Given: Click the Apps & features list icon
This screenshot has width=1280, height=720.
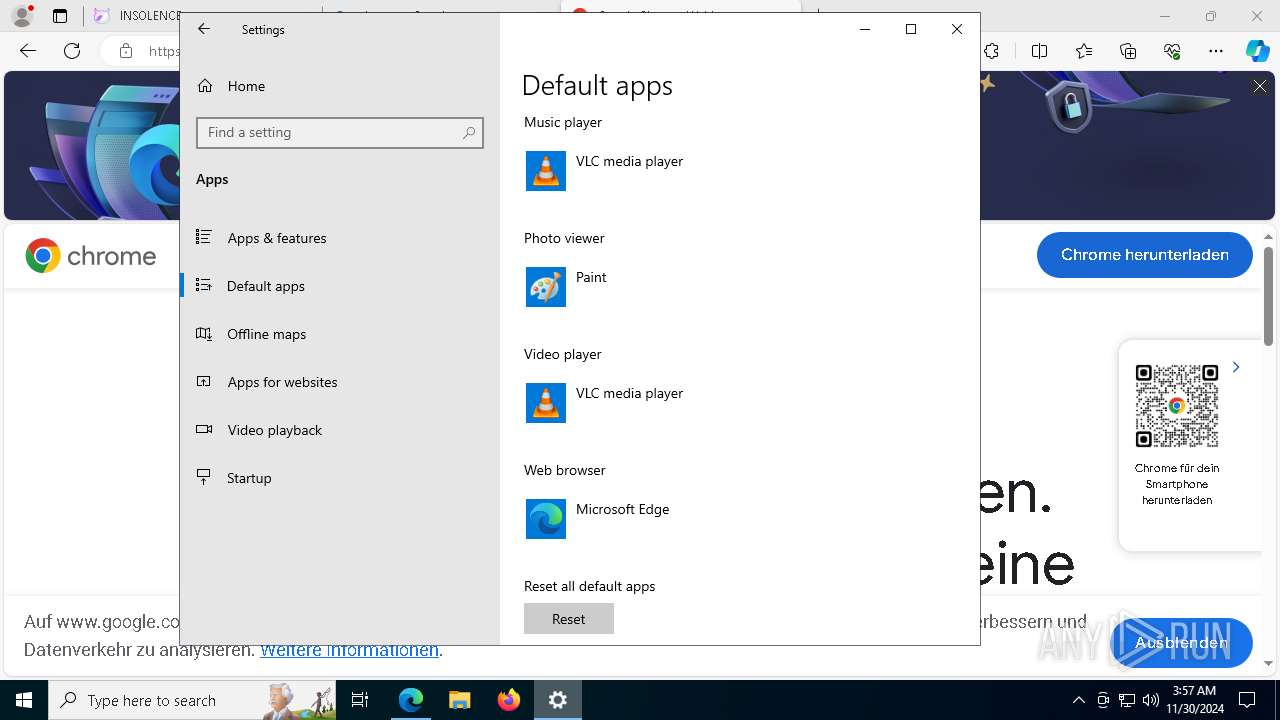Looking at the screenshot, I should (204, 237).
